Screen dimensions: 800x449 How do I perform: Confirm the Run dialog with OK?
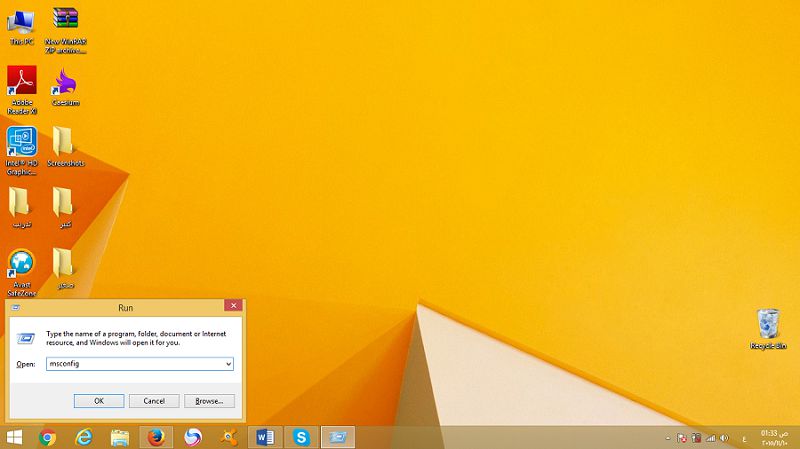coord(99,401)
